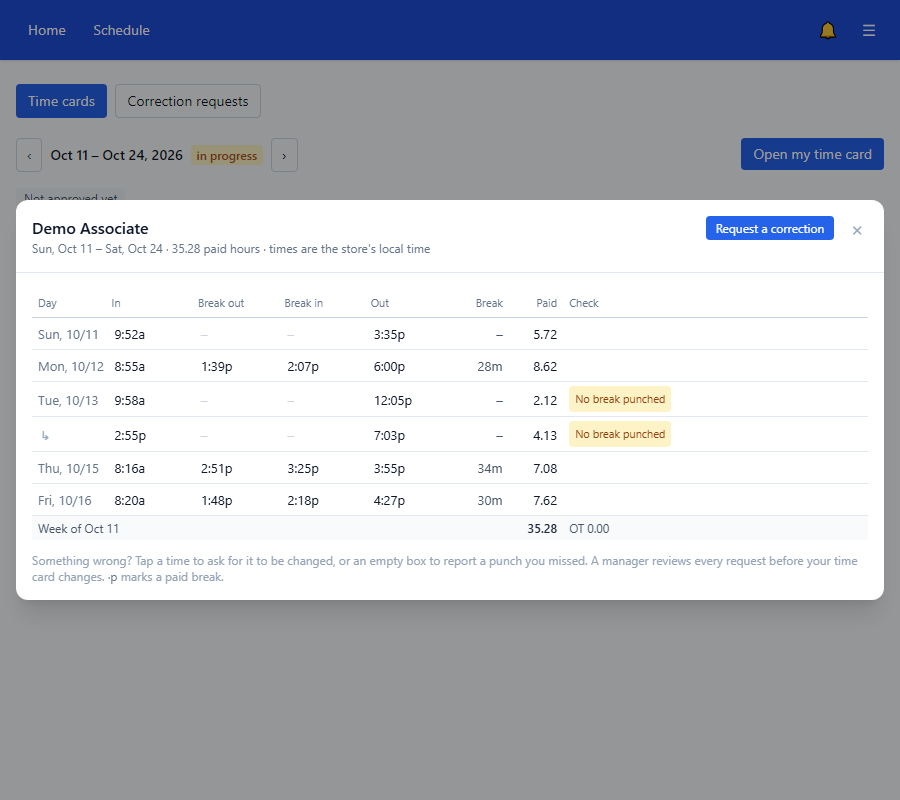900x800 pixels.
Task: Select Sunday paid hours 5.72
Action: (x=545, y=335)
